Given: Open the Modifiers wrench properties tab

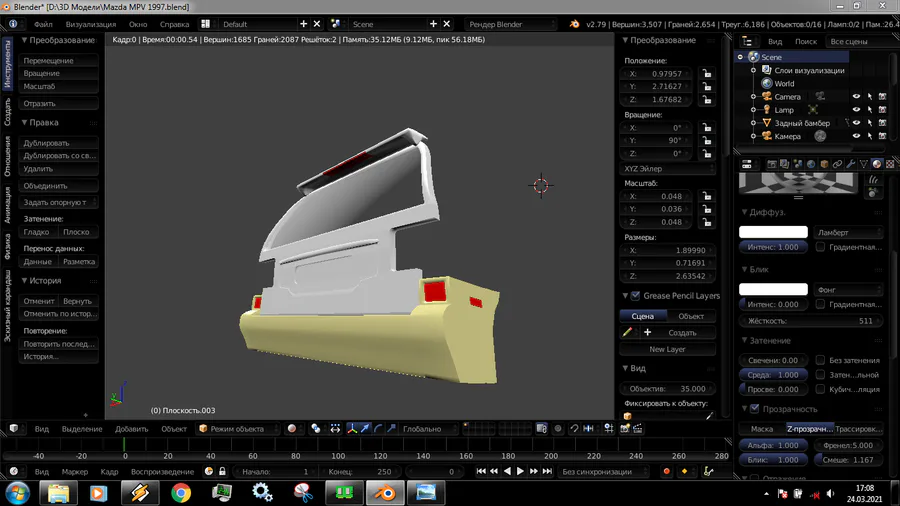Looking at the screenshot, I should pos(851,164).
